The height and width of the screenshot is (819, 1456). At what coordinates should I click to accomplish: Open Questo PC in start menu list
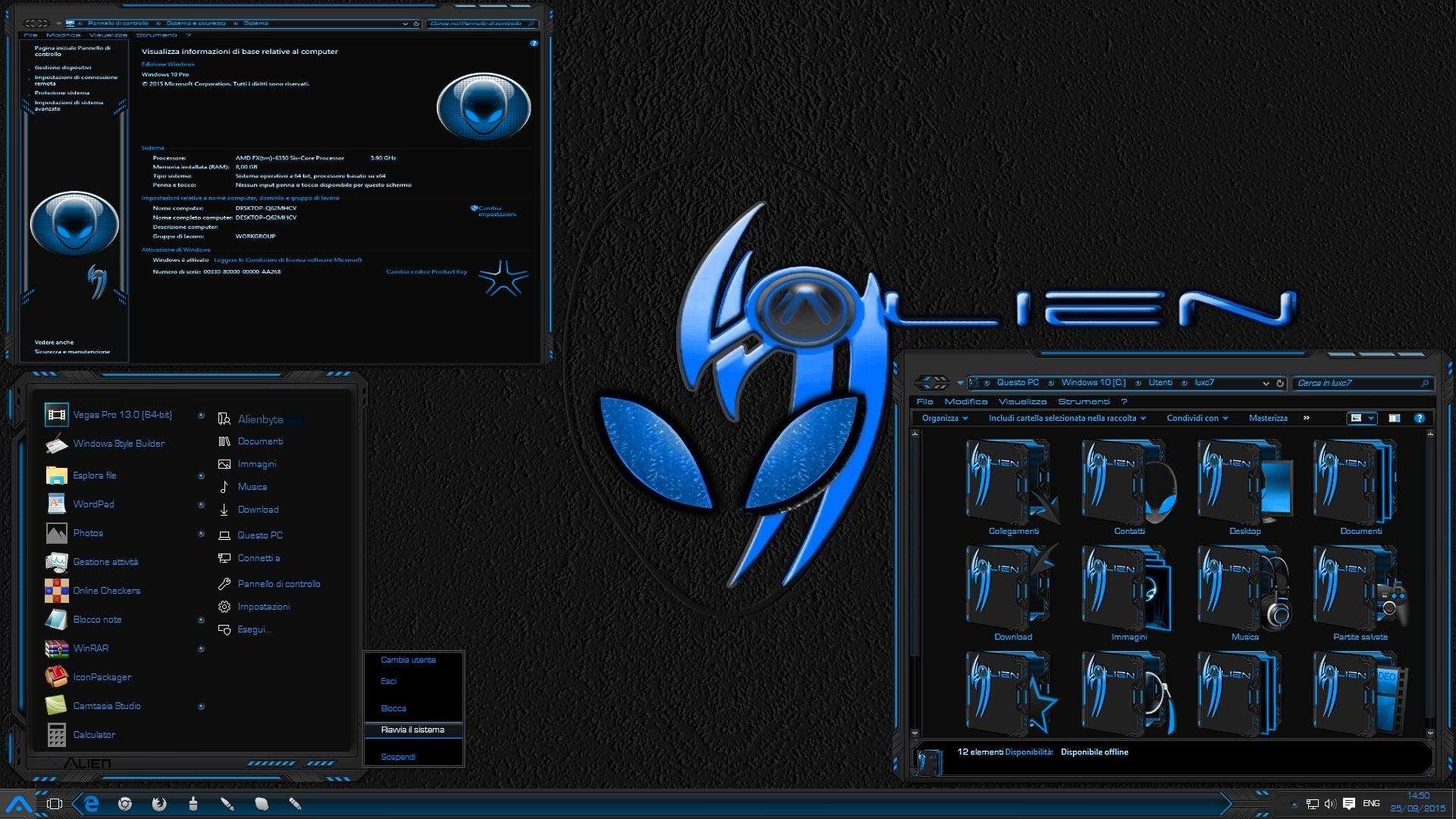pos(259,535)
